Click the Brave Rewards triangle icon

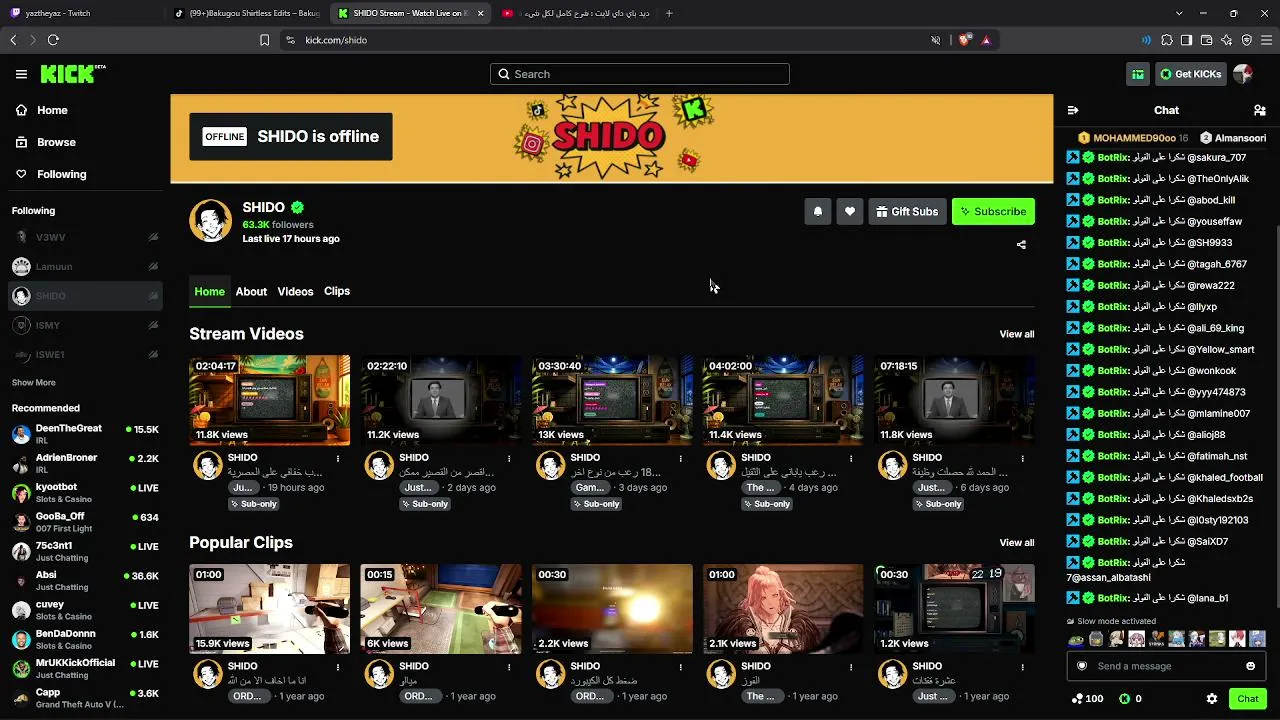(986, 40)
